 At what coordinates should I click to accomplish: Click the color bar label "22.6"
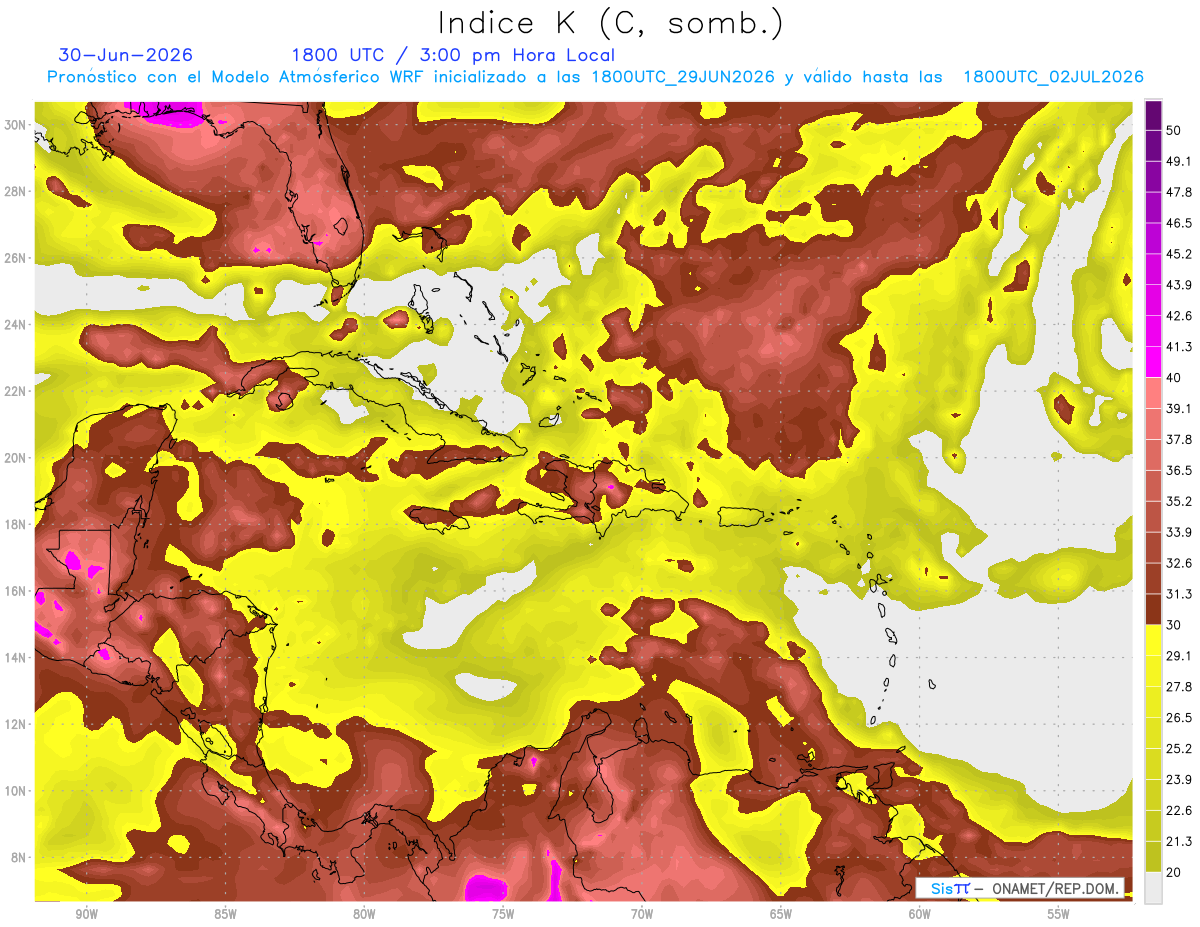tap(1179, 811)
